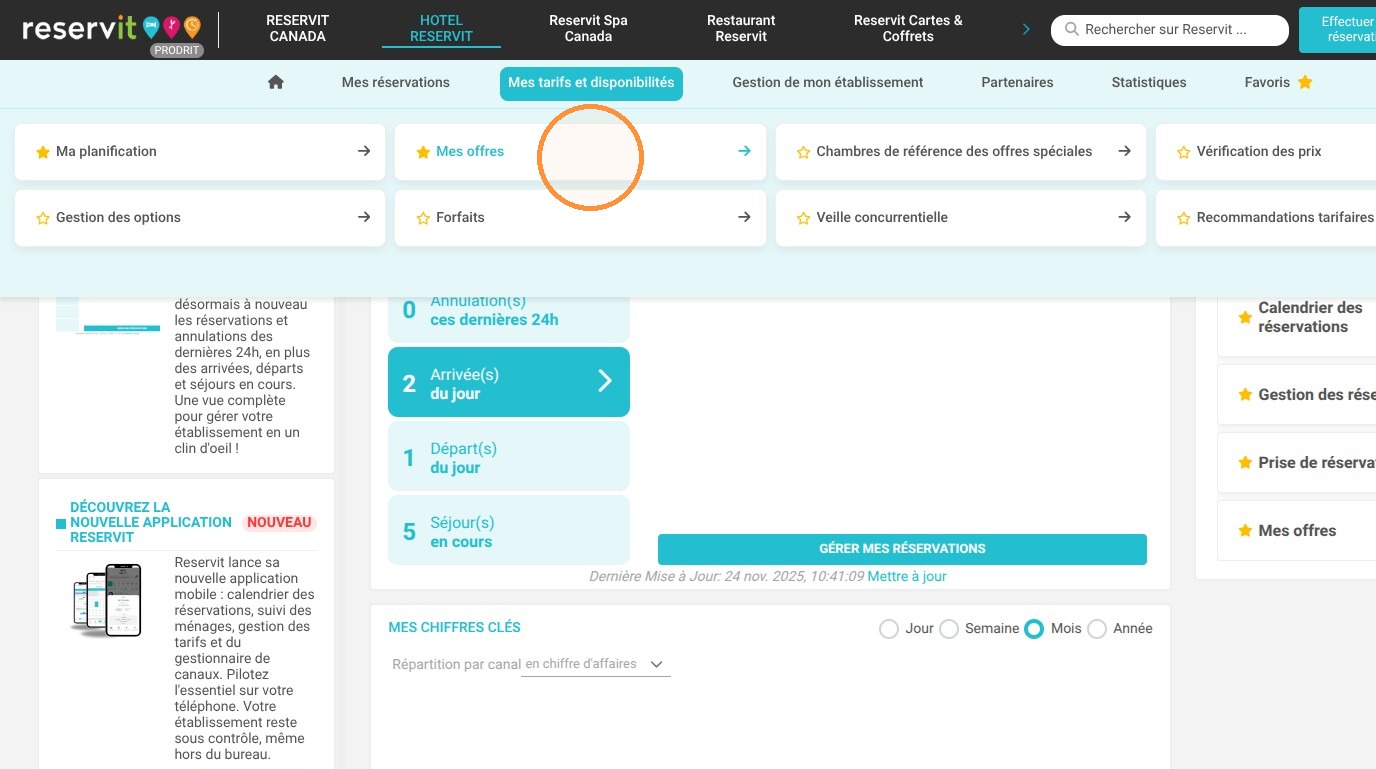Expand the Arrivée(s) du jour chevron
The width and height of the screenshot is (1376, 769).
[605, 381]
